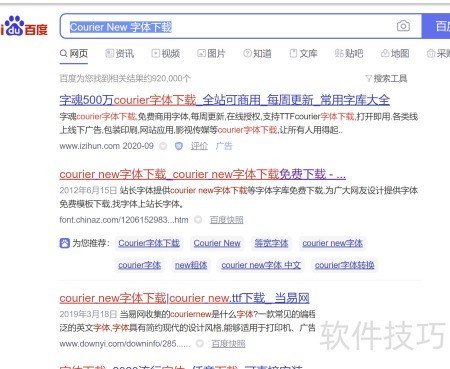Viewport: 450px width, 369px height.
Task: Click the 百度快照 link under font.chinaz.com
Action: click(227, 220)
